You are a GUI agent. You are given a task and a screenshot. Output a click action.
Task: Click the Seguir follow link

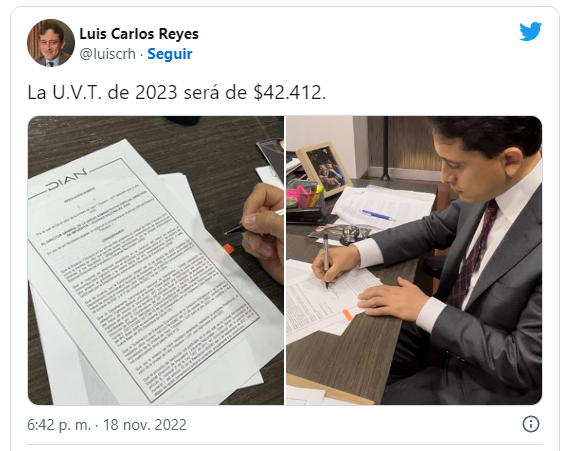170,54
